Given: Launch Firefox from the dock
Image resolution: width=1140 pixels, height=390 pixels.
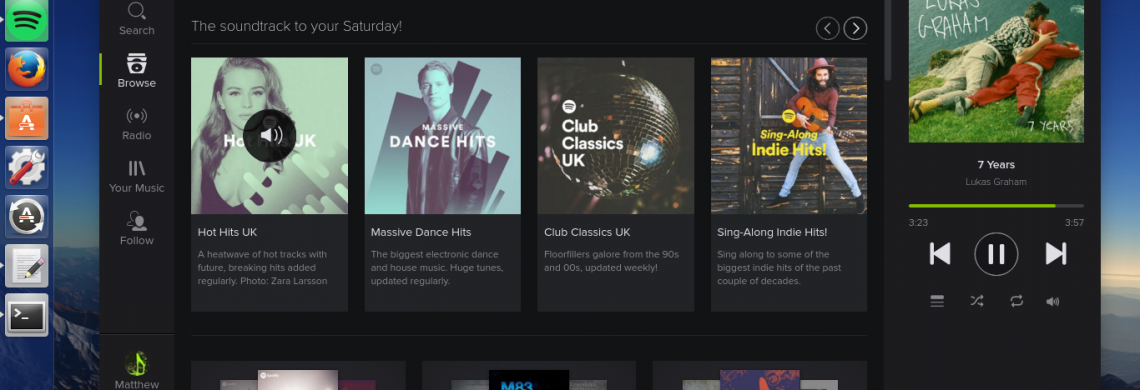Looking at the screenshot, I should [27, 69].
